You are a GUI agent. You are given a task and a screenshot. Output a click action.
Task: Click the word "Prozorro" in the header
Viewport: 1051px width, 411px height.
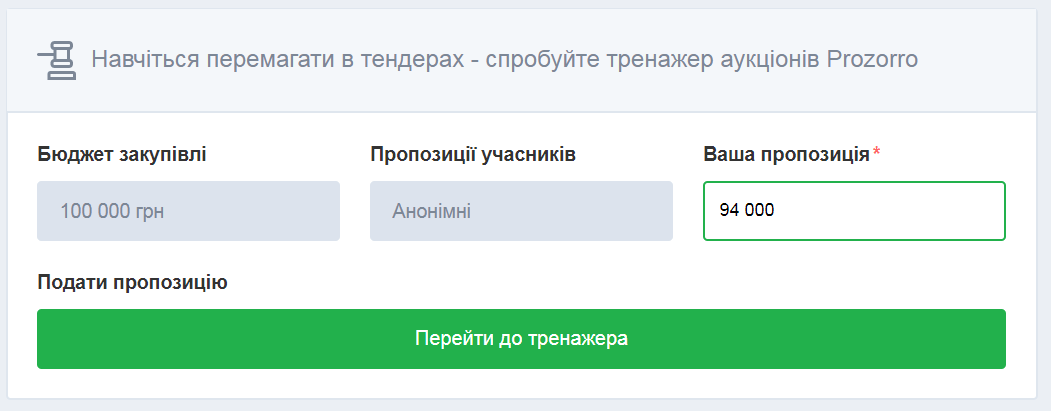click(873, 59)
